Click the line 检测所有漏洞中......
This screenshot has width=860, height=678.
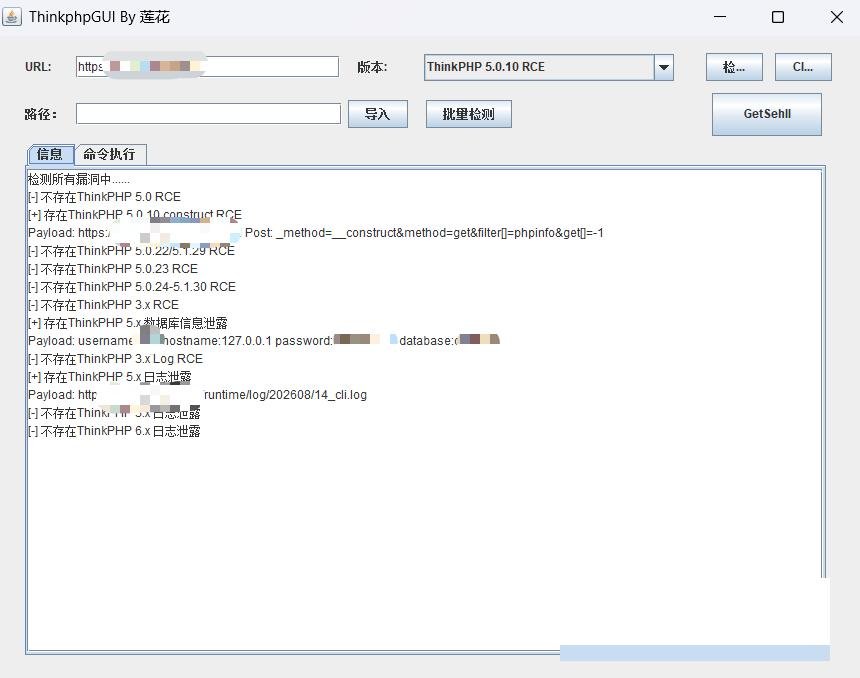[79, 179]
